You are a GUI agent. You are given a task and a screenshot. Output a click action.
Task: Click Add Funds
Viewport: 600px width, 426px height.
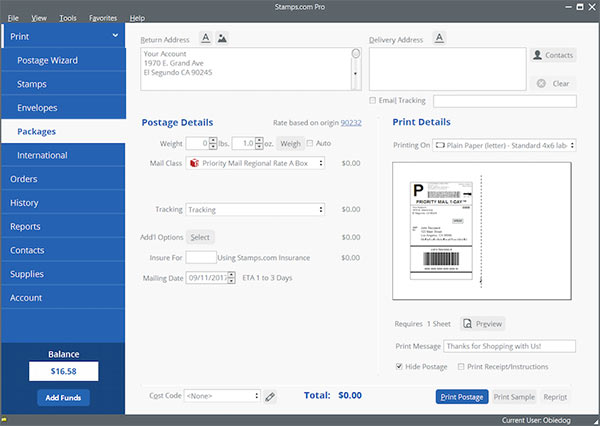[64, 398]
